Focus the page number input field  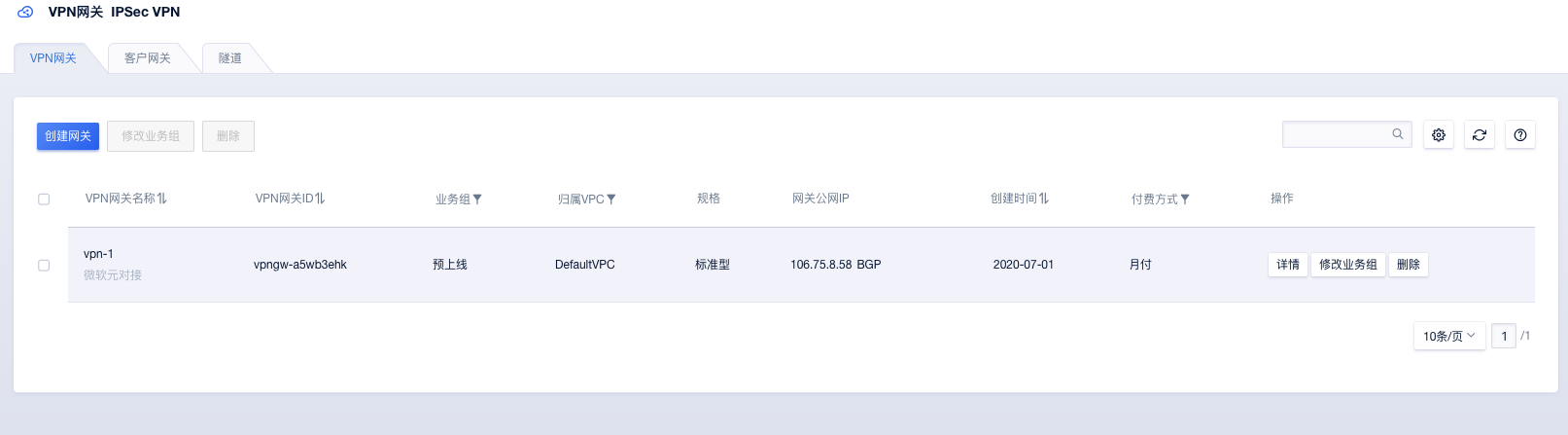(1504, 336)
